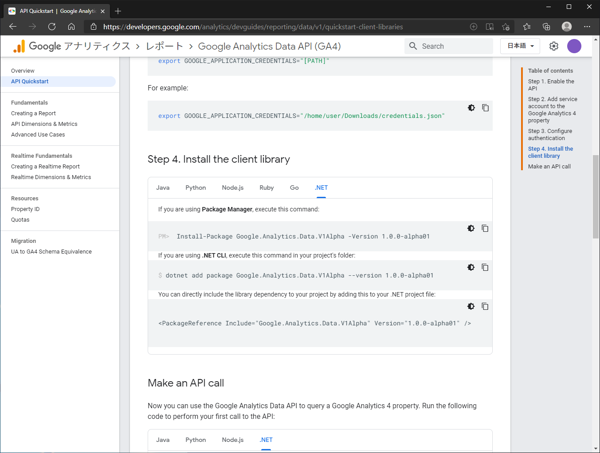
Task: Copy the PackageReference snippet
Action: coord(485,306)
